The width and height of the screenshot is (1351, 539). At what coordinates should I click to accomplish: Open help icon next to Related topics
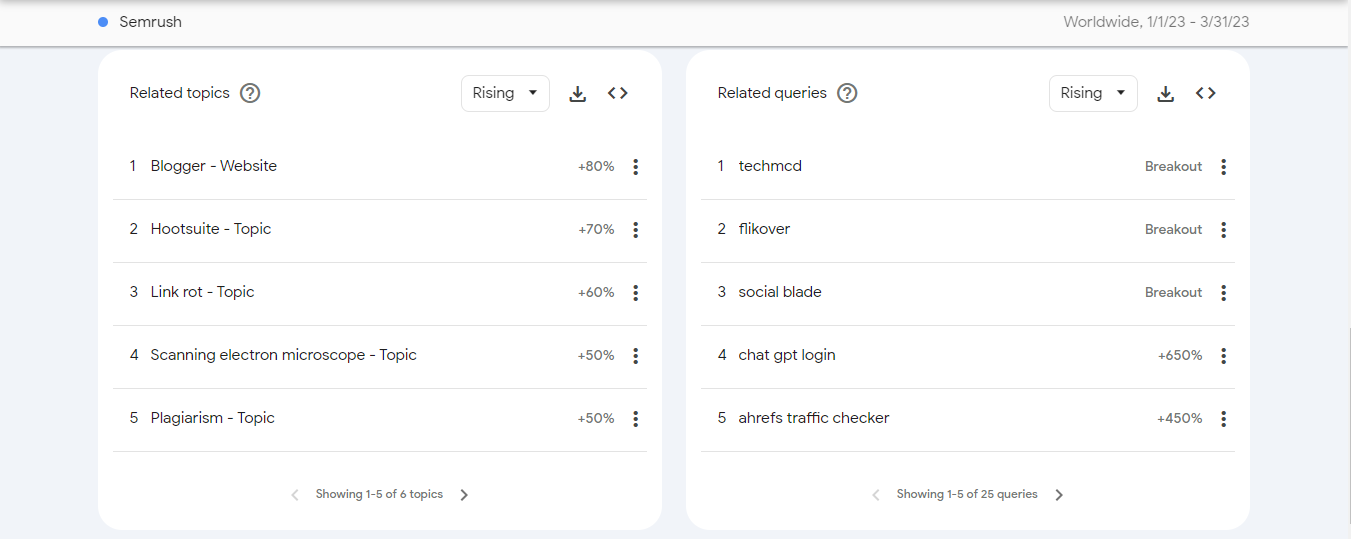[x=250, y=93]
